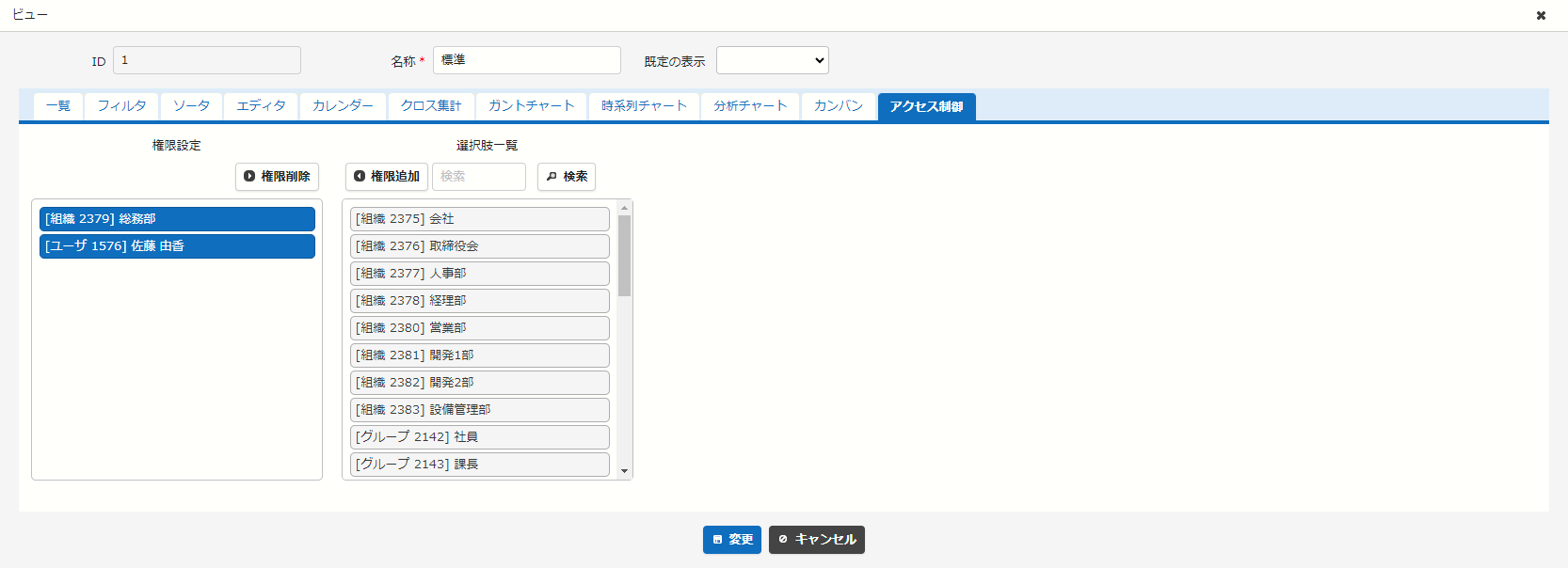This screenshot has width=1568, height=568.
Task: Click the 変更 save button
Action: click(x=732, y=540)
